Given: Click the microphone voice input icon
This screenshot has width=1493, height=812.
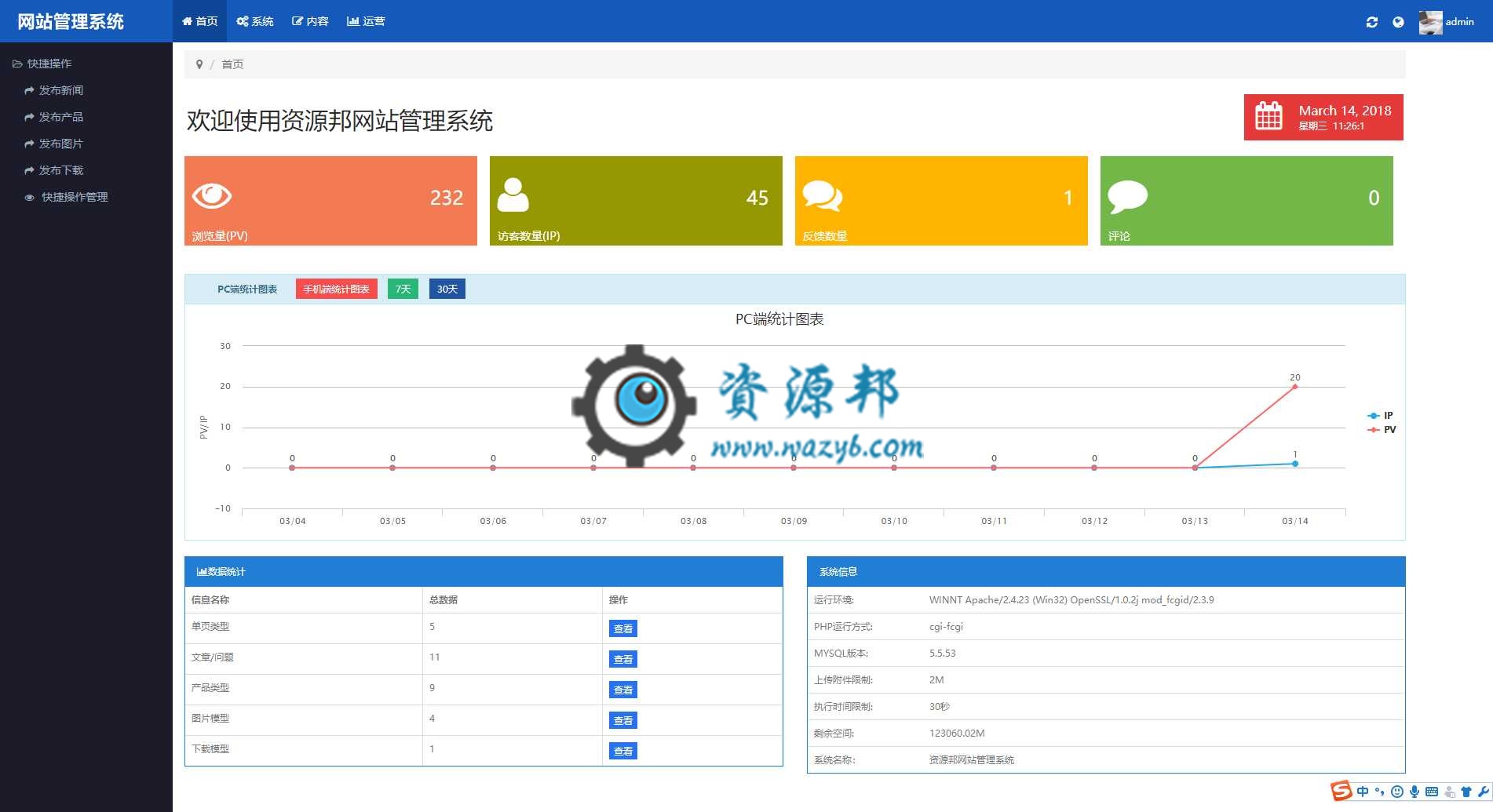Looking at the screenshot, I should point(1415,792).
